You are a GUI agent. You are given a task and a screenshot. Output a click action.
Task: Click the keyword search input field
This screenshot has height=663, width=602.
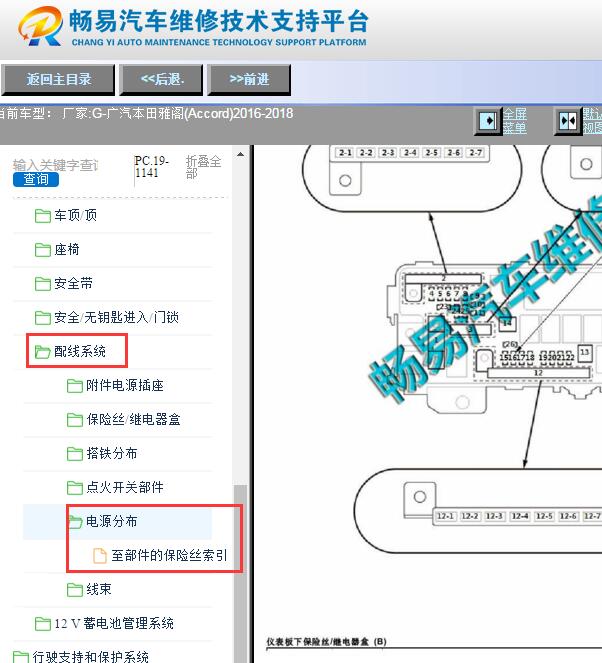click(x=56, y=165)
